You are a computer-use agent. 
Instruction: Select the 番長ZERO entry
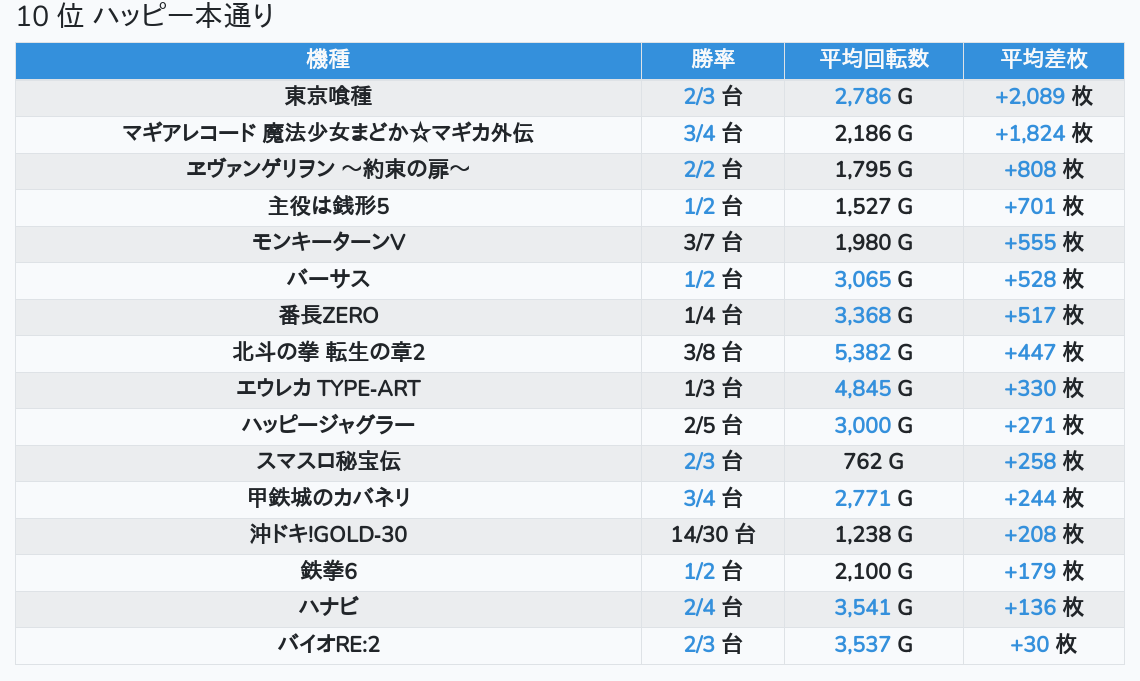tap(328, 316)
